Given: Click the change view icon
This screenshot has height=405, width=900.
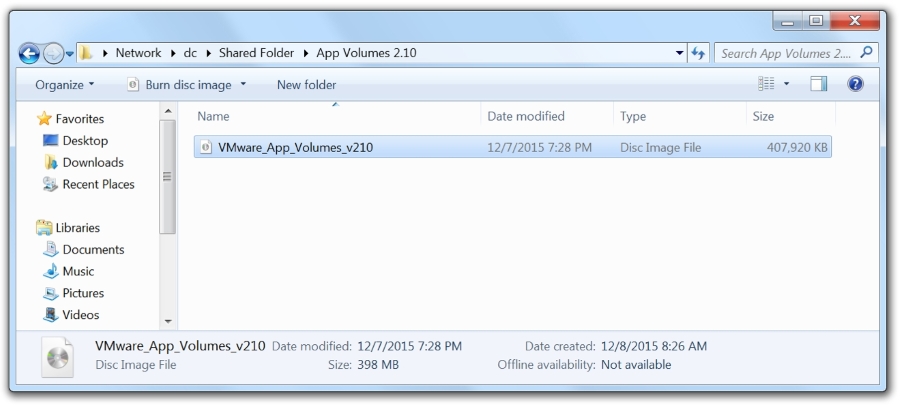Looking at the screenshot, I should pos(766,84).
